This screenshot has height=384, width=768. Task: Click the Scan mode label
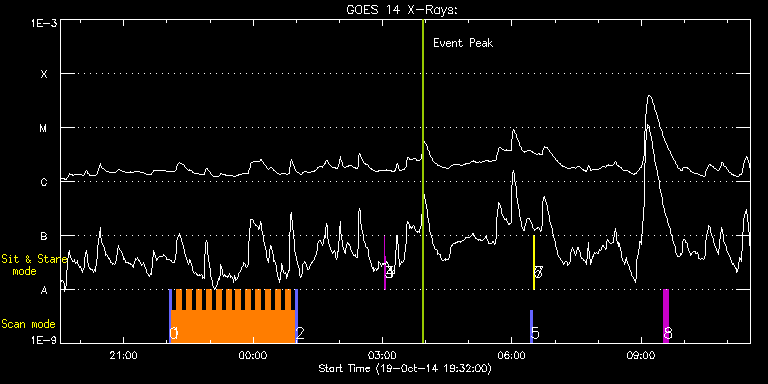(28, 324)
